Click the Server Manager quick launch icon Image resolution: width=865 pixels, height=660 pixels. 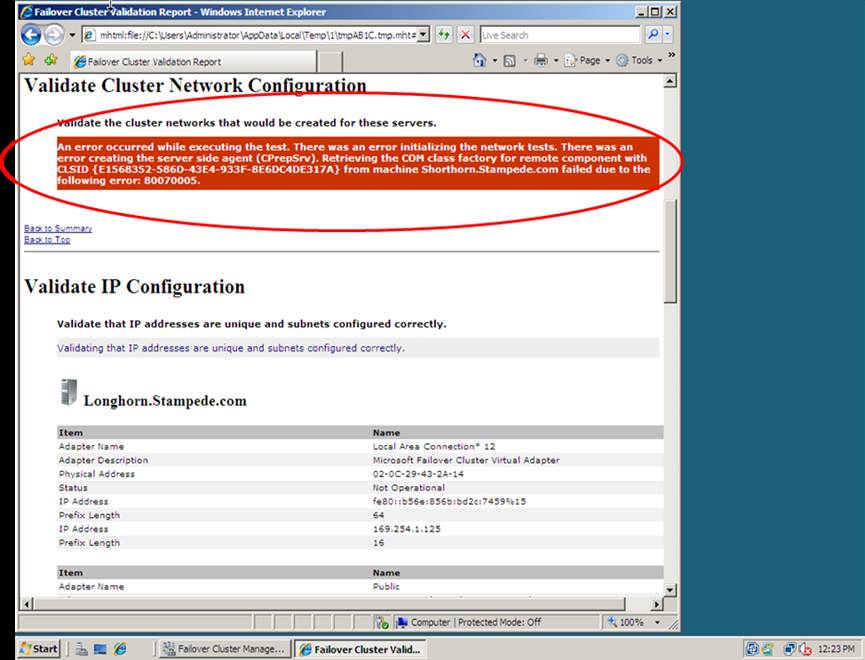point(82,650)
